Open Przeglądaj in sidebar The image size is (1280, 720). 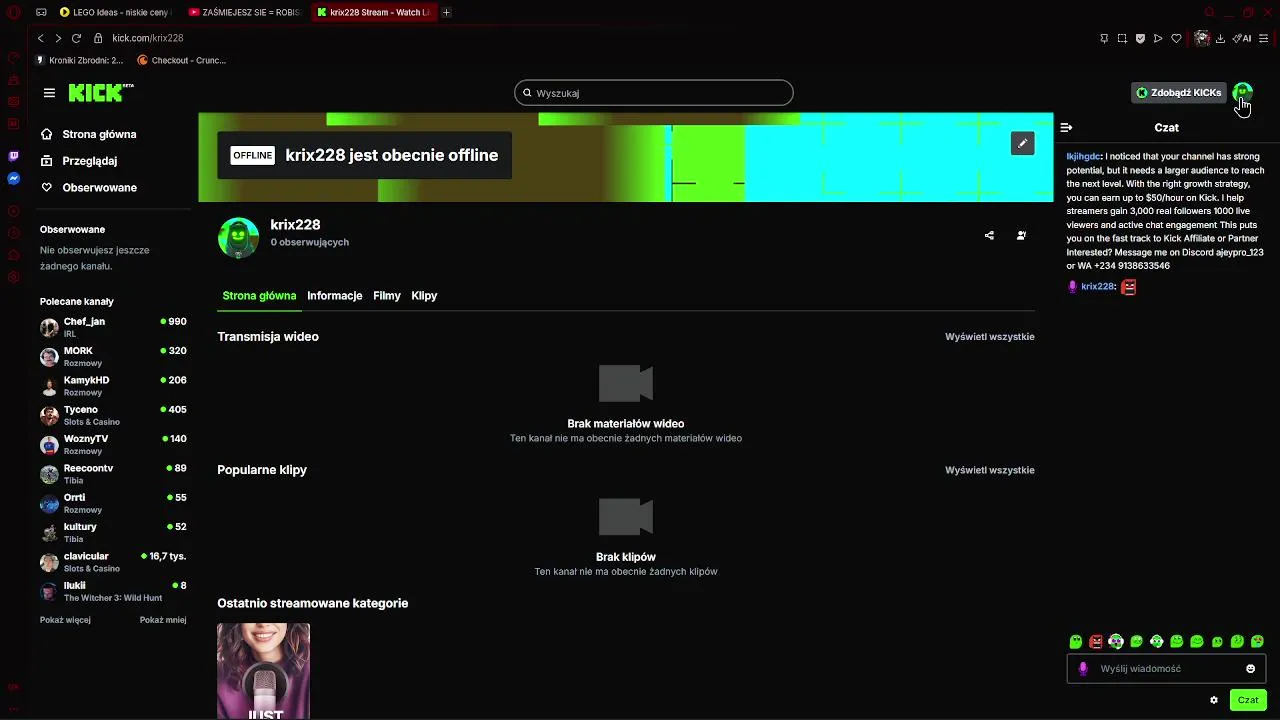[x=79, y=161]
